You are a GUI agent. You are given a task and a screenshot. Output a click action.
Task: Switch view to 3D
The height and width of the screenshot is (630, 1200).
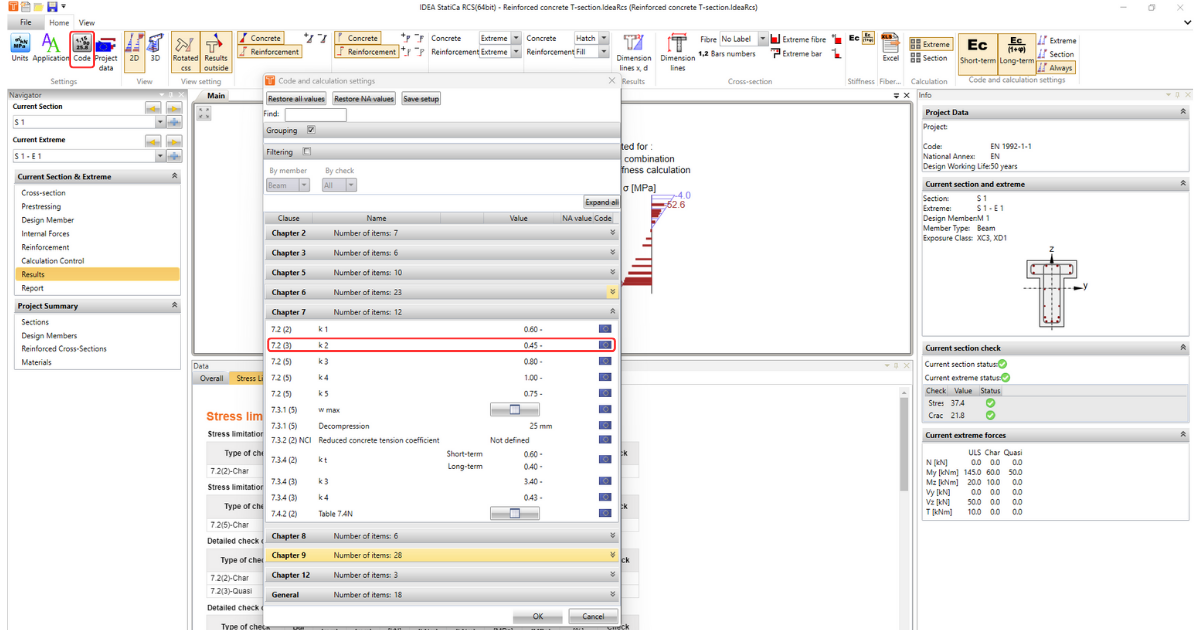[x=155, y=47]
